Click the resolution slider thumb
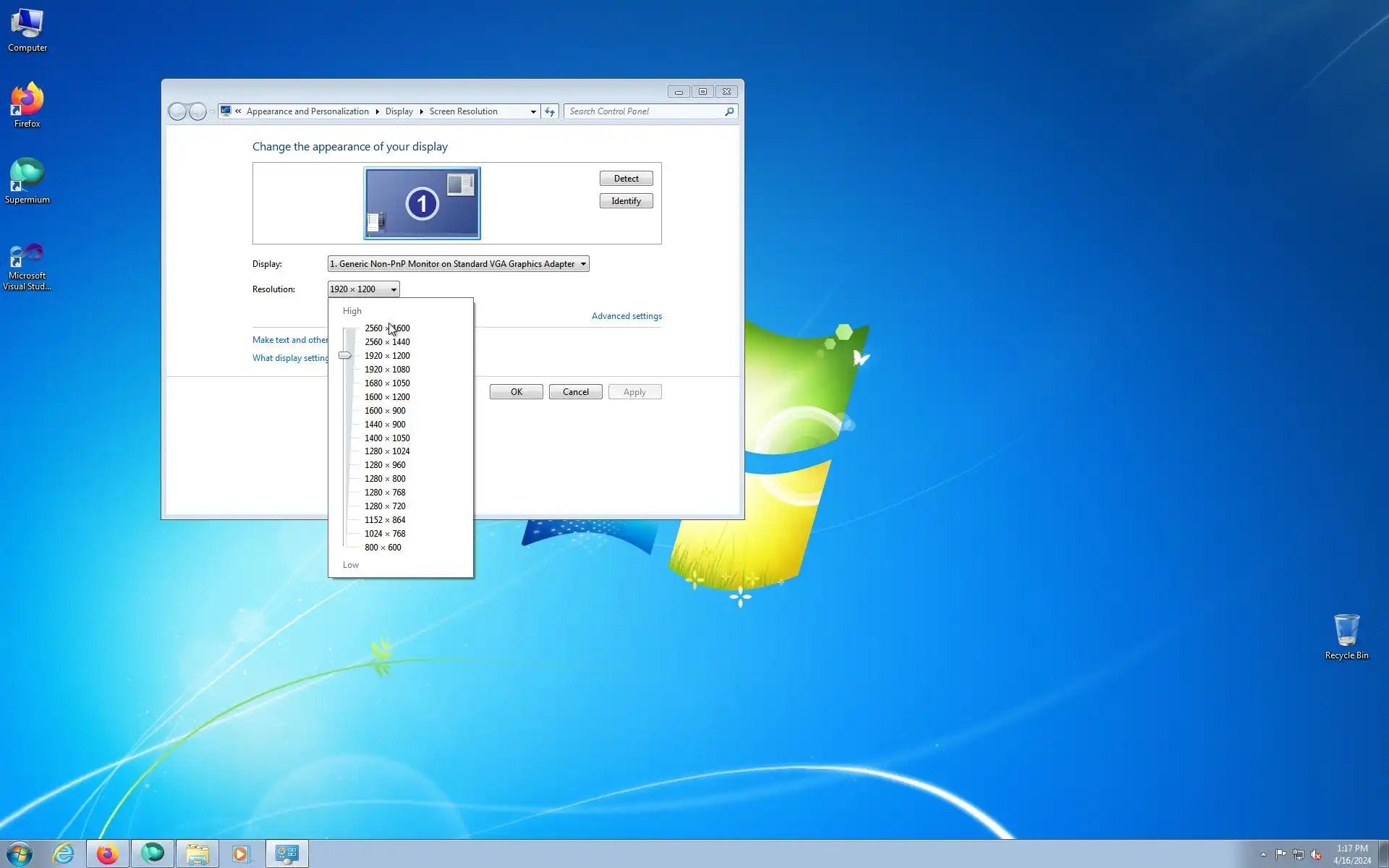 pos(345,355)
